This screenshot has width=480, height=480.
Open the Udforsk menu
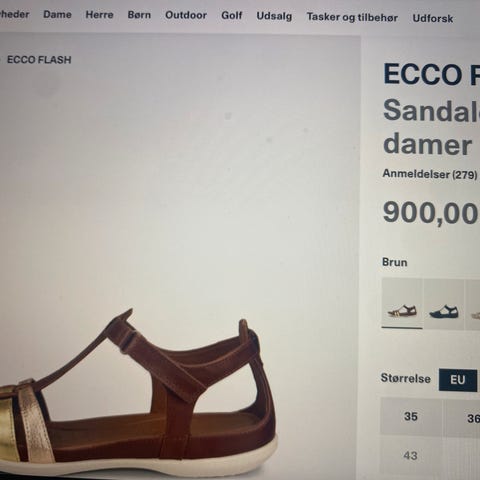click(x=433, y=18)
